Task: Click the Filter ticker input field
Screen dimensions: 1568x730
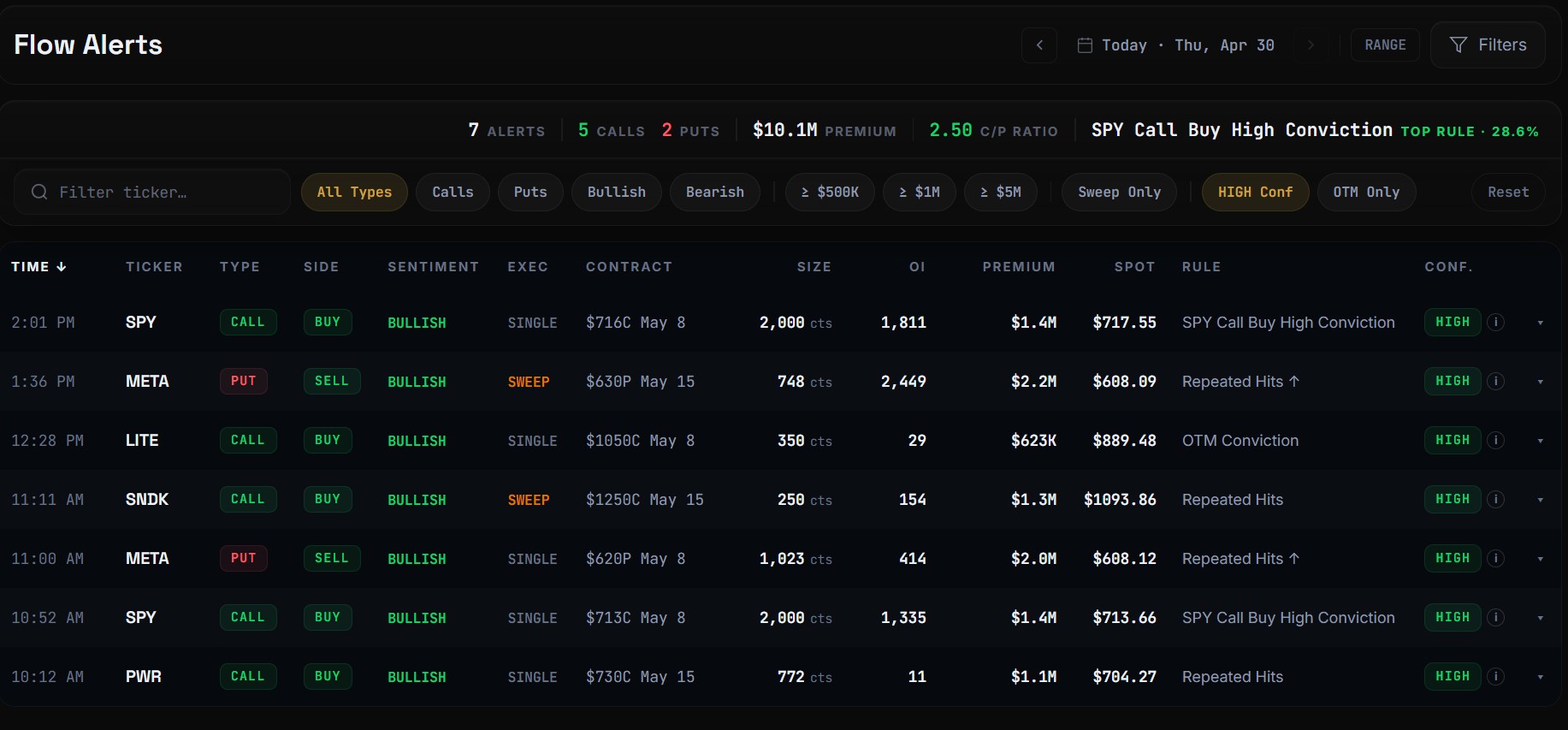Action: (152, 192)
